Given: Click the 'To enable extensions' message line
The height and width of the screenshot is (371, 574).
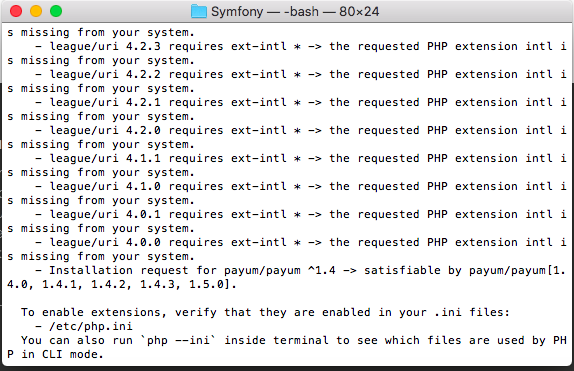Looking at the screenshot, I should [x=265, y=312].
